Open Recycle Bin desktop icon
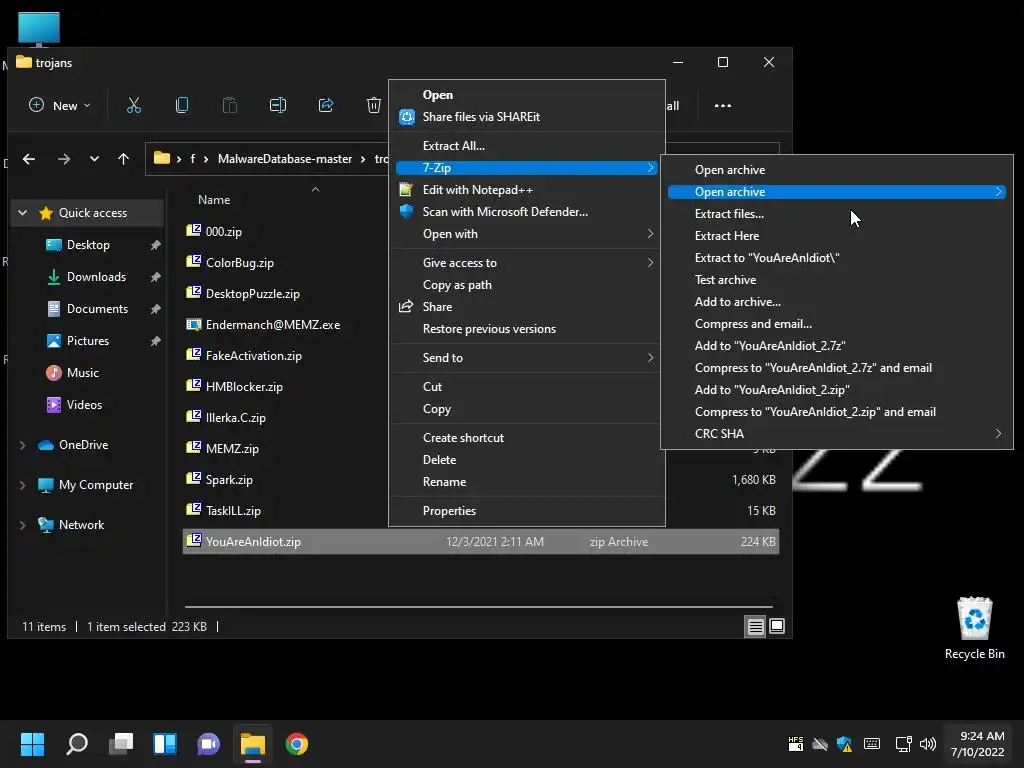Image resolution: width=1024 pixels, height=768 pixels. click(x=974, y=628)
